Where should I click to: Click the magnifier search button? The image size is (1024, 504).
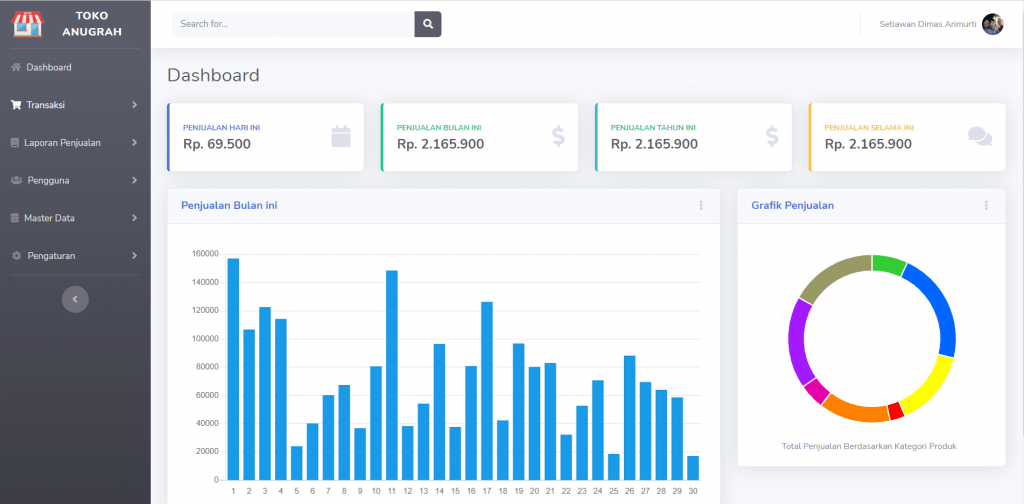click(428, 24)
